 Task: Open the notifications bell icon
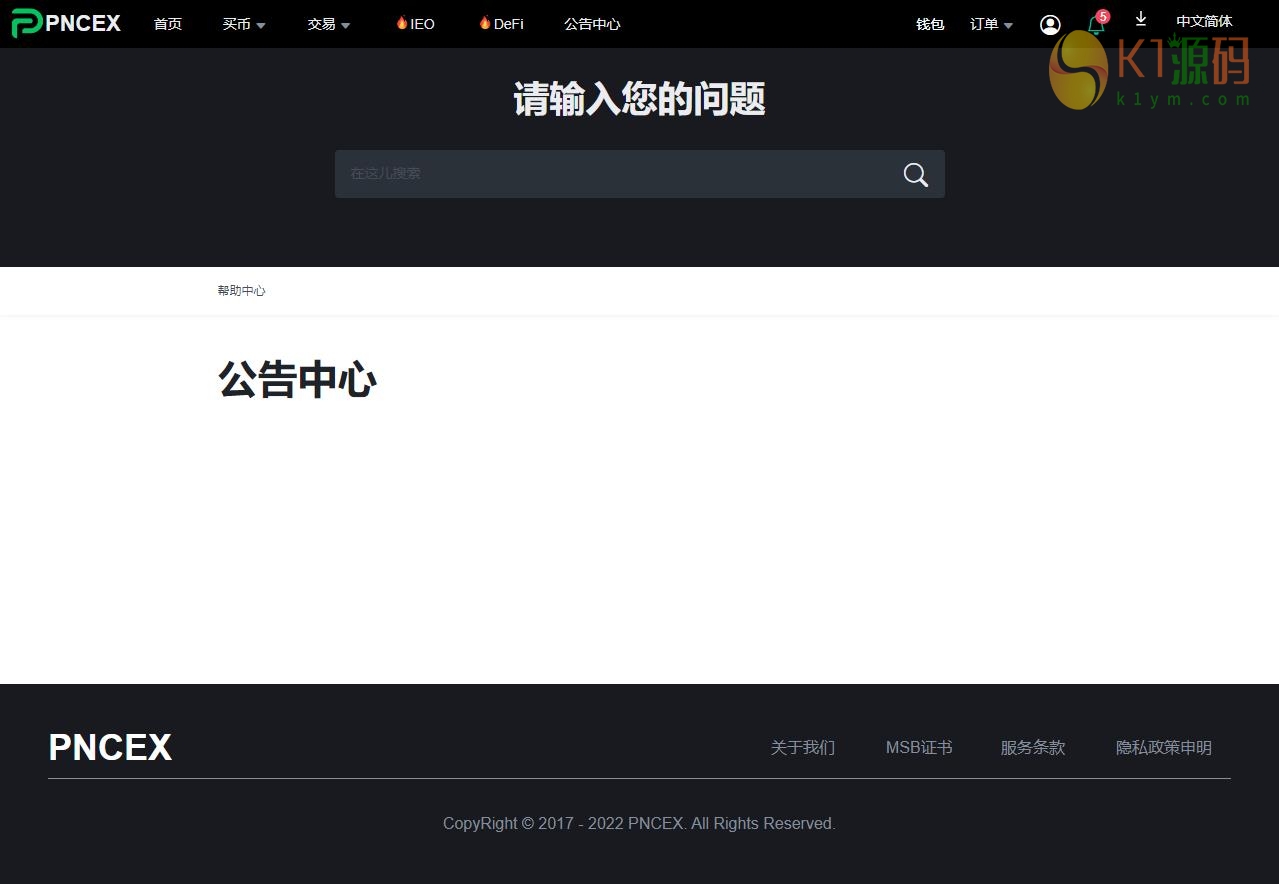(x=1096, y=25)
